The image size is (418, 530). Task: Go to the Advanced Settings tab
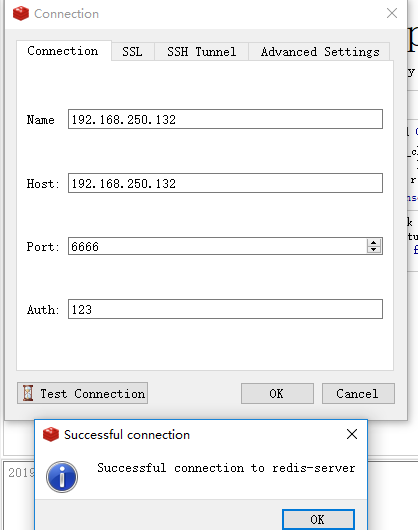coord(319,52)
